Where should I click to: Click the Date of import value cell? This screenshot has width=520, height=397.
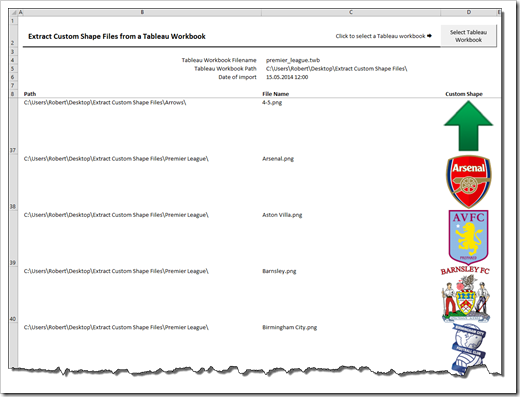tap(287, 77)
